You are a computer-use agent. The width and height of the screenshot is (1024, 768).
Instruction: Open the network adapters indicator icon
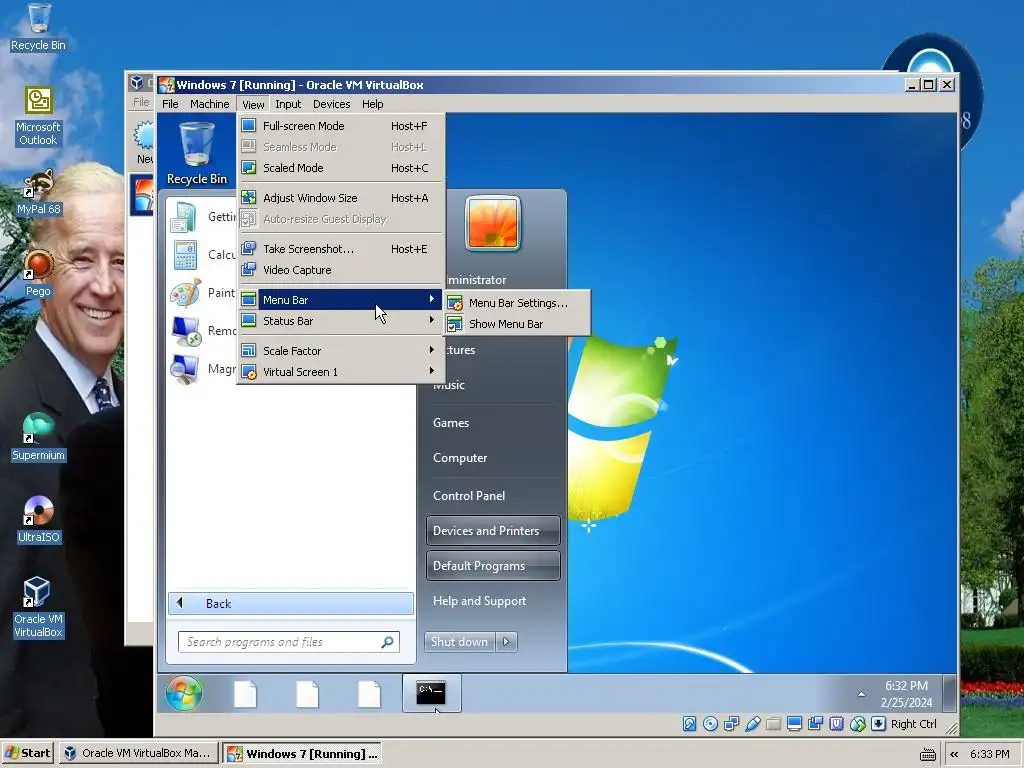click(731, 724)
